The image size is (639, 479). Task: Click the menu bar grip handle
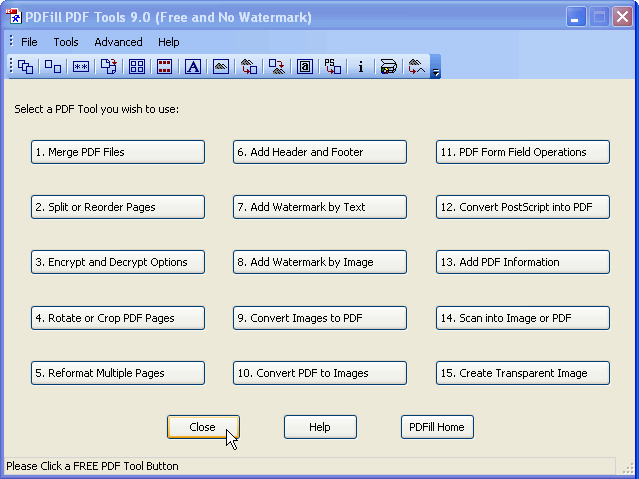(11, 42)
